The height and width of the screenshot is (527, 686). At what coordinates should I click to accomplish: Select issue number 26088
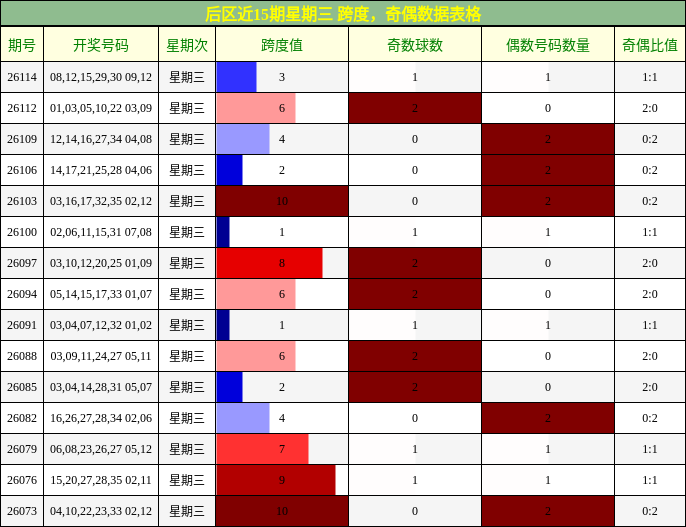coord(22,356)
